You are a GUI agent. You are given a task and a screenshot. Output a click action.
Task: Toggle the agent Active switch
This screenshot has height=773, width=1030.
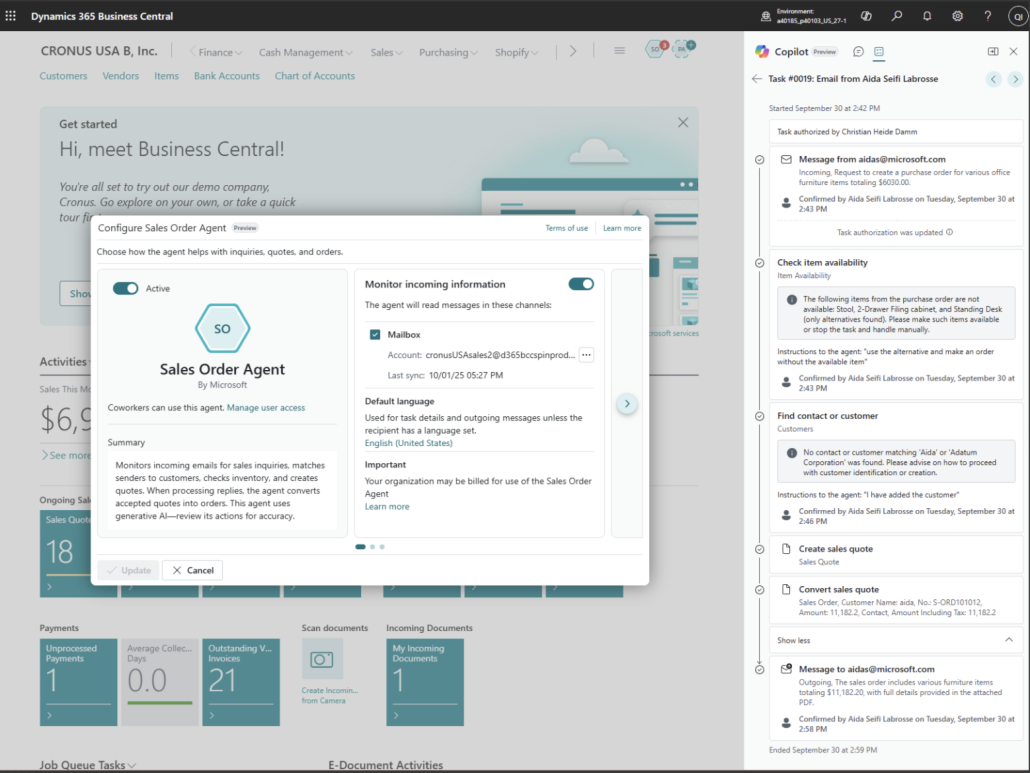[125, 288]
